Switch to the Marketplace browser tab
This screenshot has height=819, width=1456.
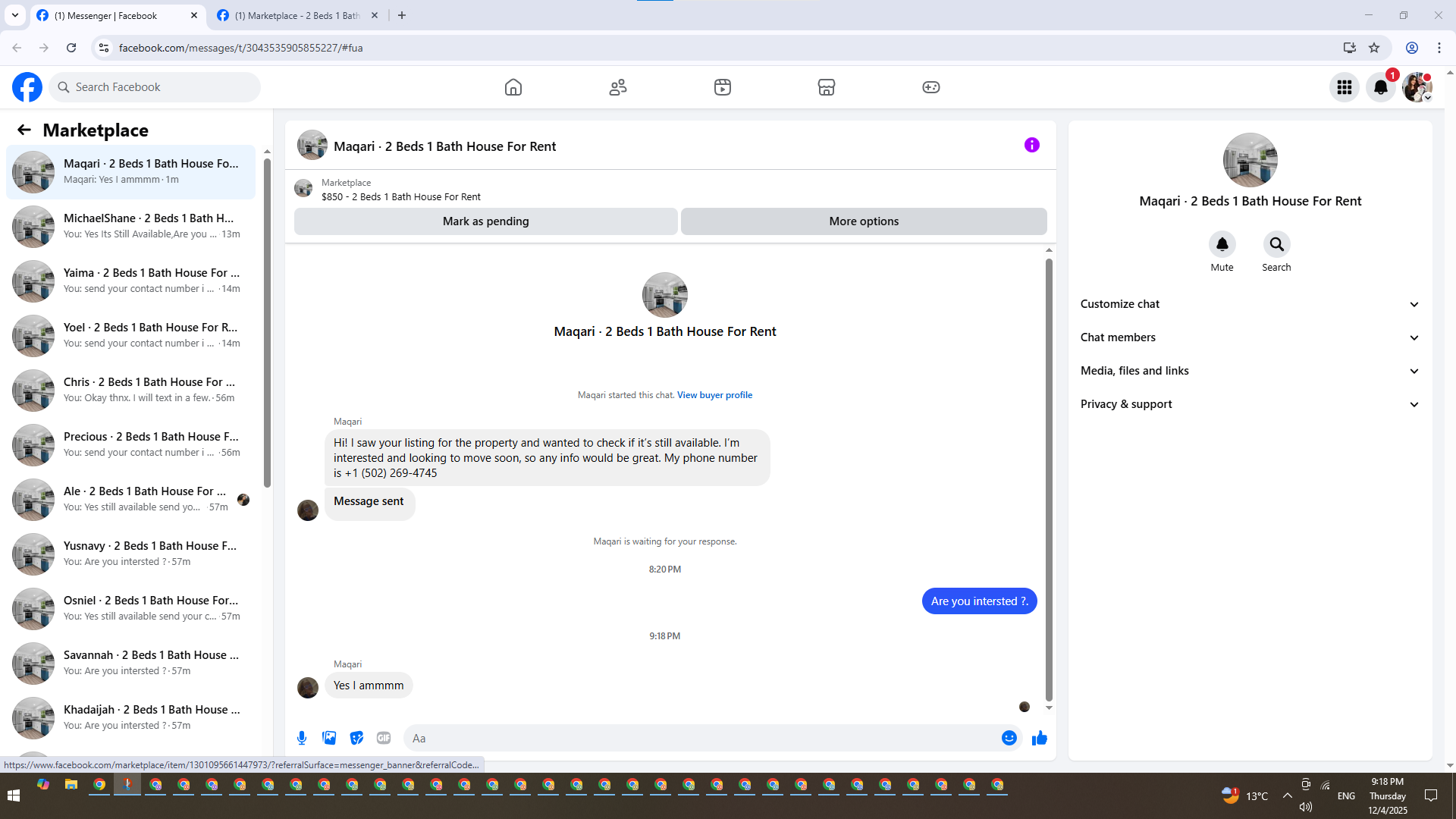tap(296, 15)
